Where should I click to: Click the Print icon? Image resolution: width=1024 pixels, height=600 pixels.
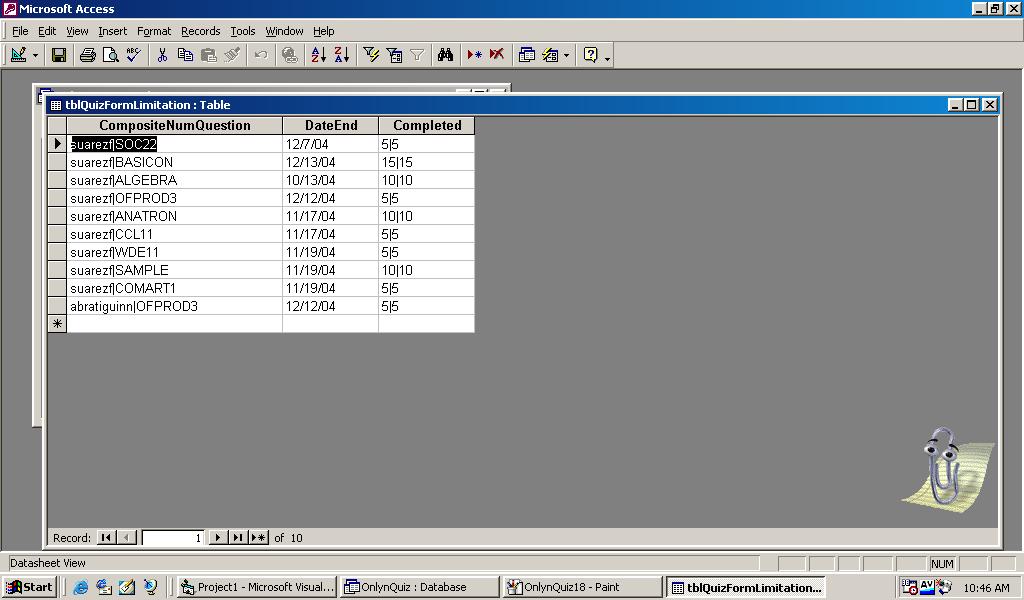point(88,55)
